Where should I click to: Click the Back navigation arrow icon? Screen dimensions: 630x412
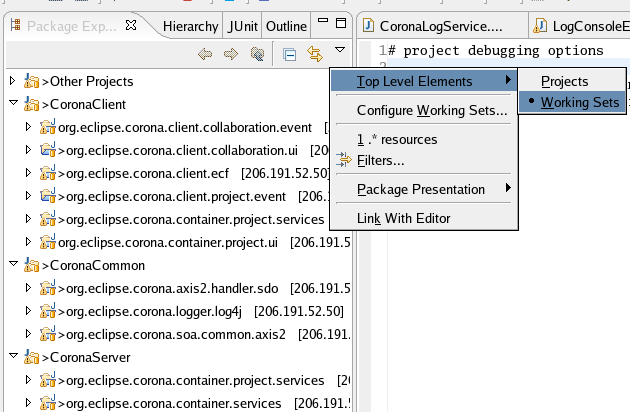point(205,54)
